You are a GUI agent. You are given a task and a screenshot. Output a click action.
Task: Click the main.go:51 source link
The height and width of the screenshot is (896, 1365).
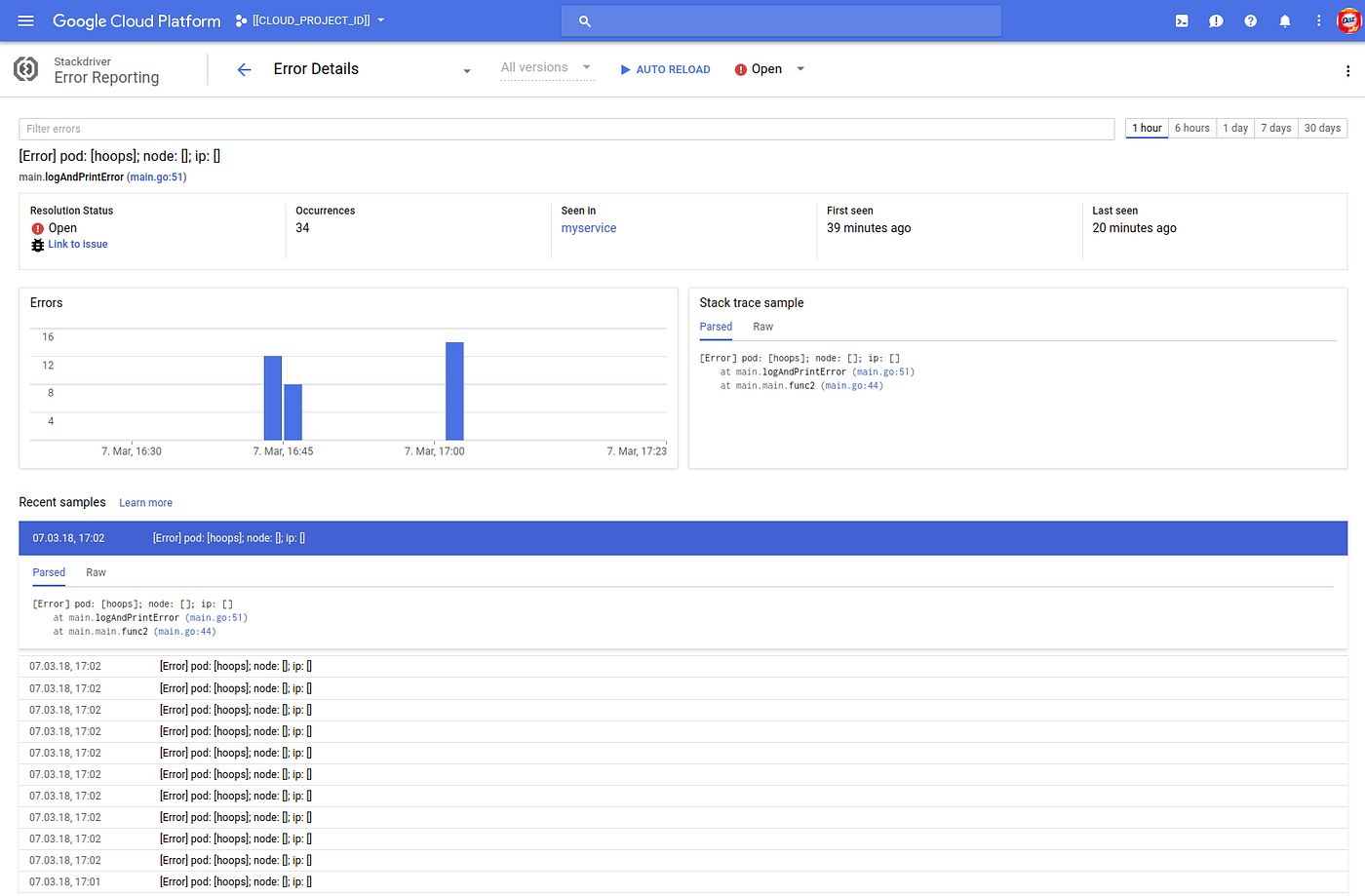click(156, 176)
